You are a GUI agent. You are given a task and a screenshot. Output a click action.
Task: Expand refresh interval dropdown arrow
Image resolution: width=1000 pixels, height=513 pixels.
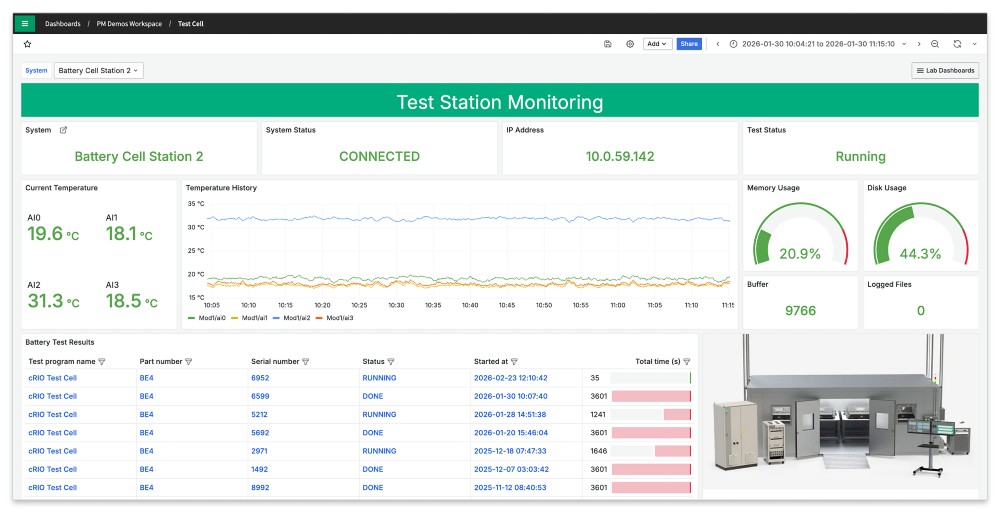click(974, 44)
